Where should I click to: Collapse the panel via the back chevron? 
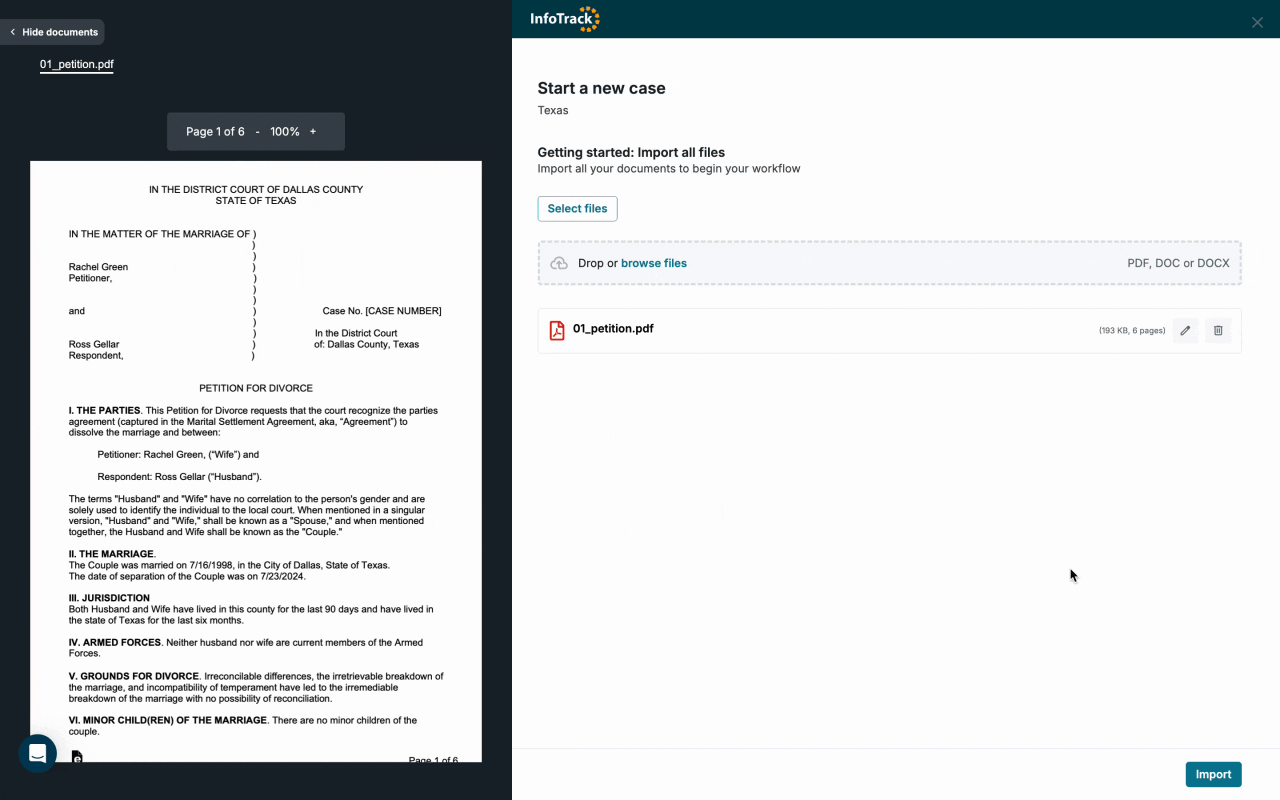(x=11, y=31)
